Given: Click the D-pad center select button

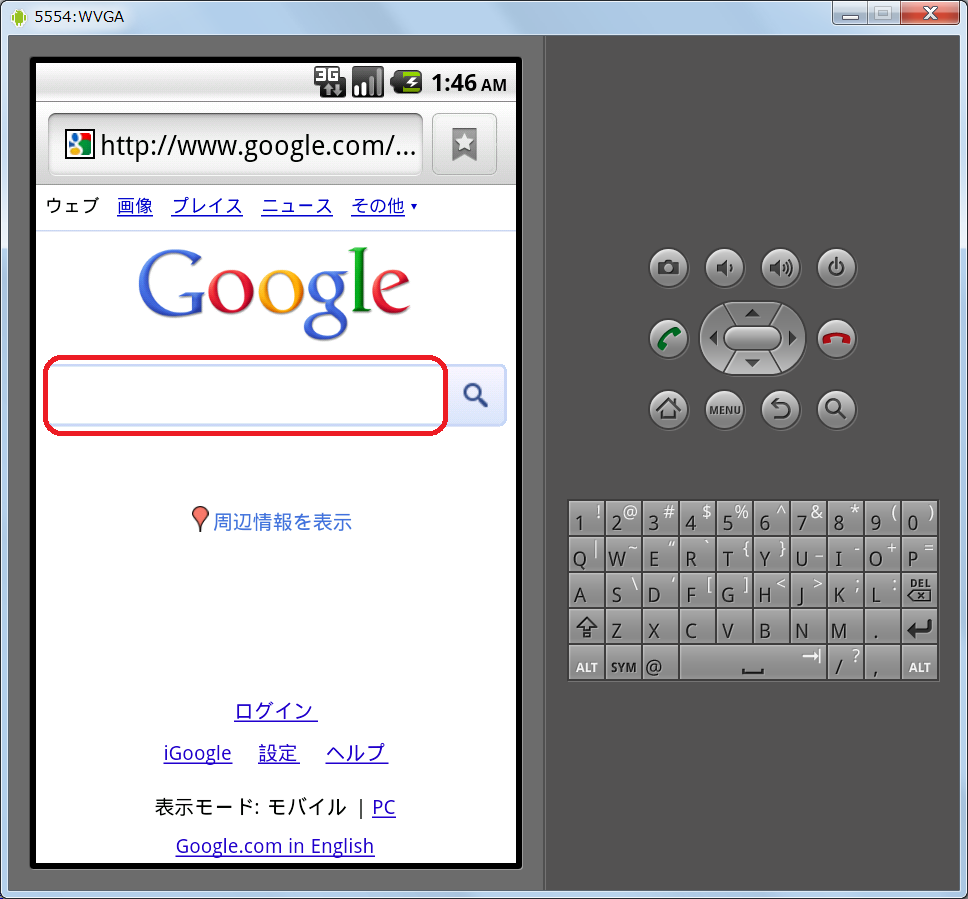Looking at the screenshot, I should [x=753, y=338].
